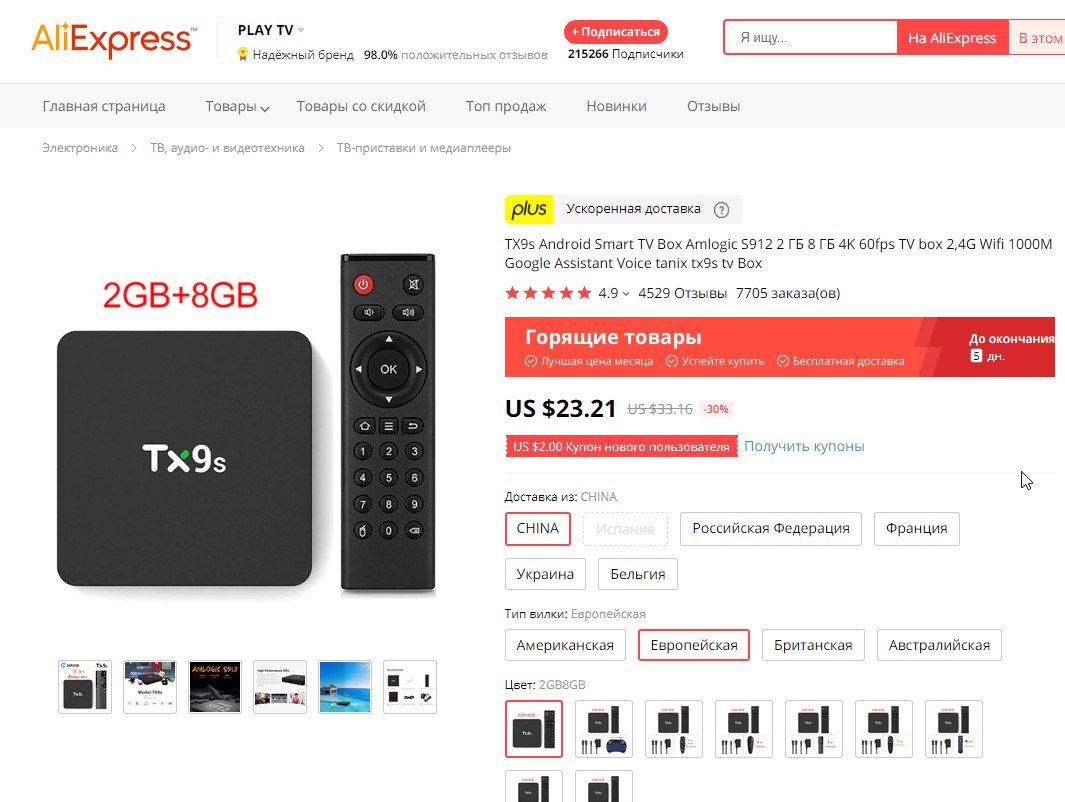
Task: Expand the PLAY TV store dropdown
Action: tap(301, 31)
